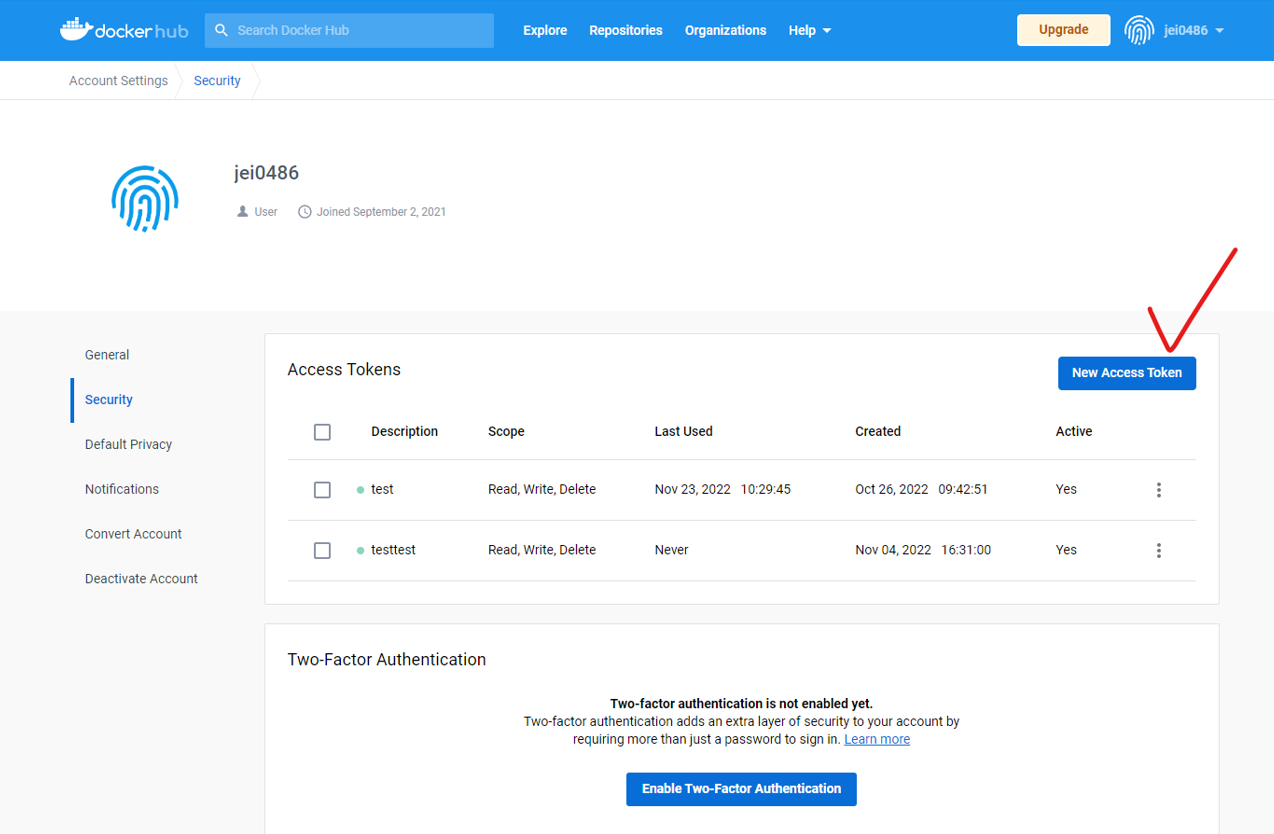1274x834 pixels.
Task: Click the user silhouette icon beside User
Action: (x=242, y=212)
